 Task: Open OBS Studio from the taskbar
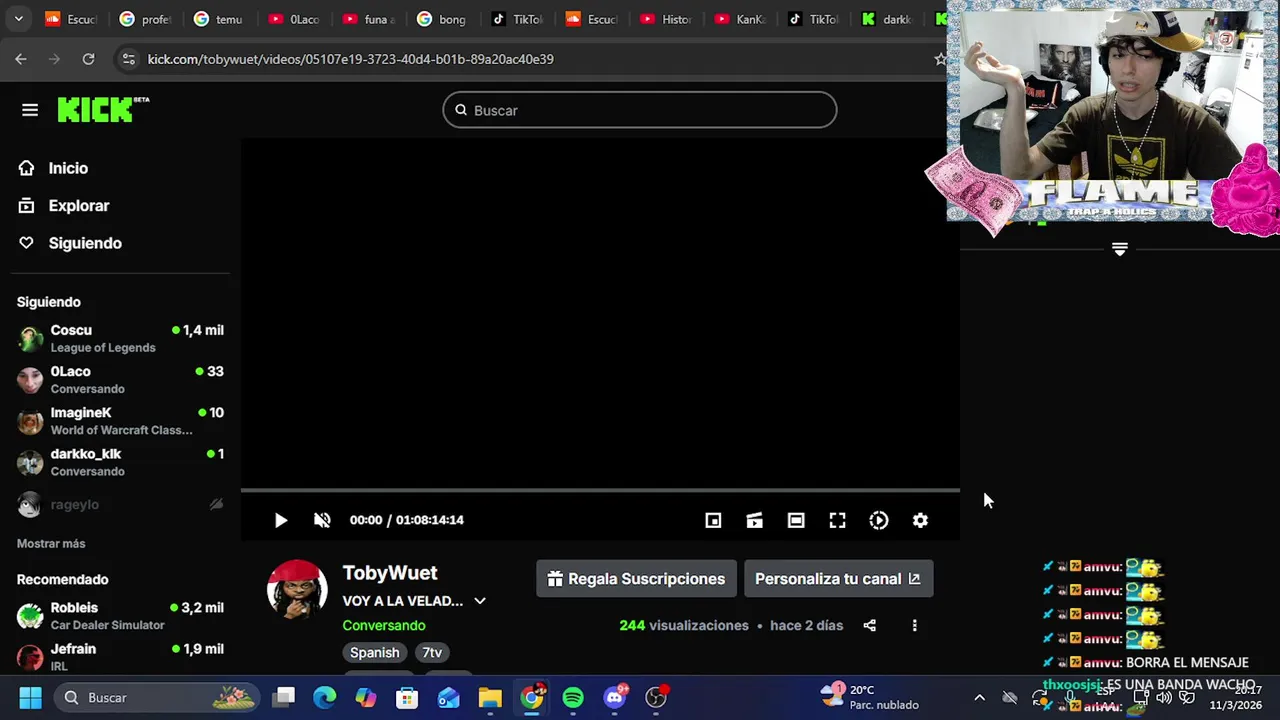656,697
